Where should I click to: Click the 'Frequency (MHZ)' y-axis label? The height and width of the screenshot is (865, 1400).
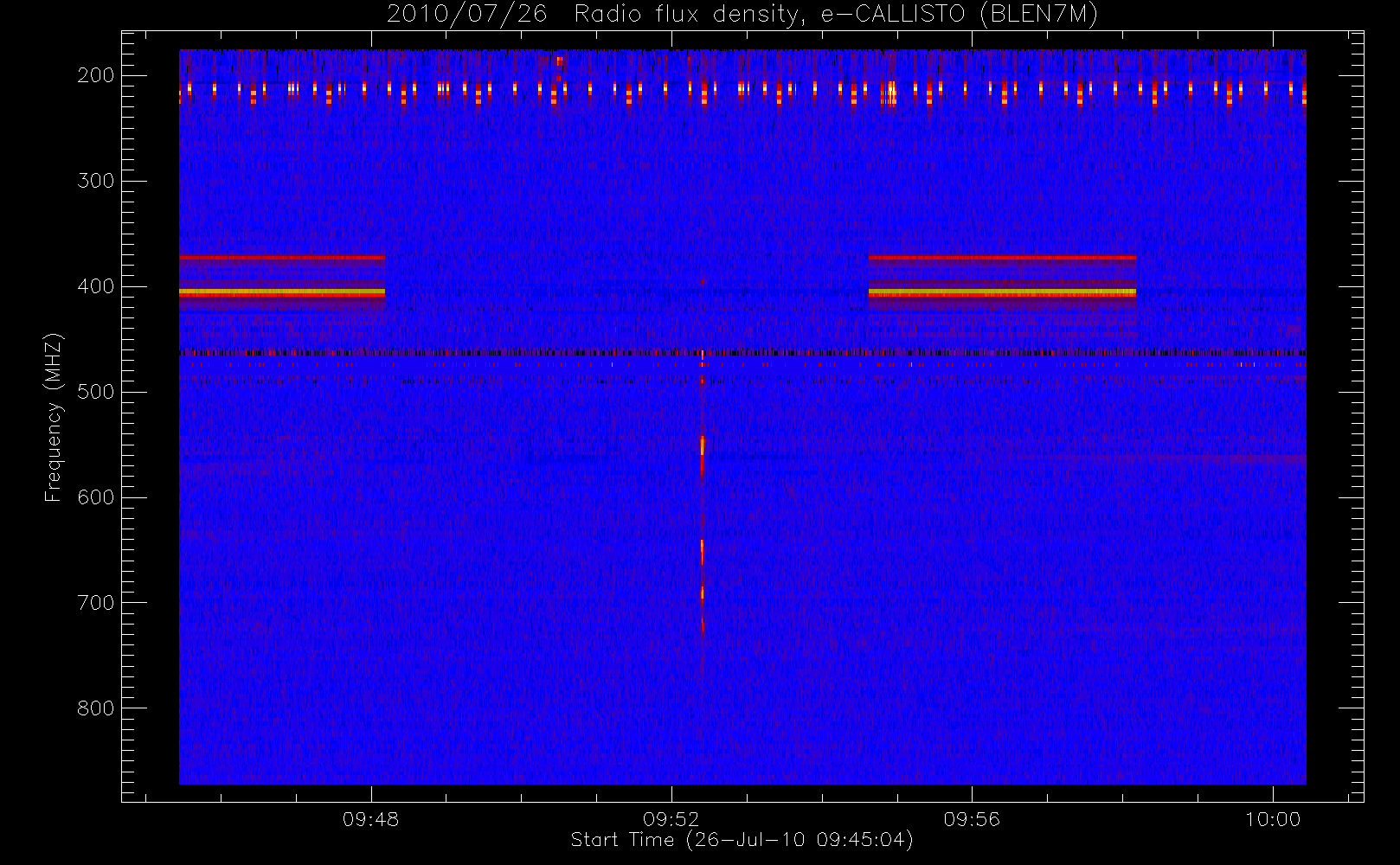[x=54, y=417]
